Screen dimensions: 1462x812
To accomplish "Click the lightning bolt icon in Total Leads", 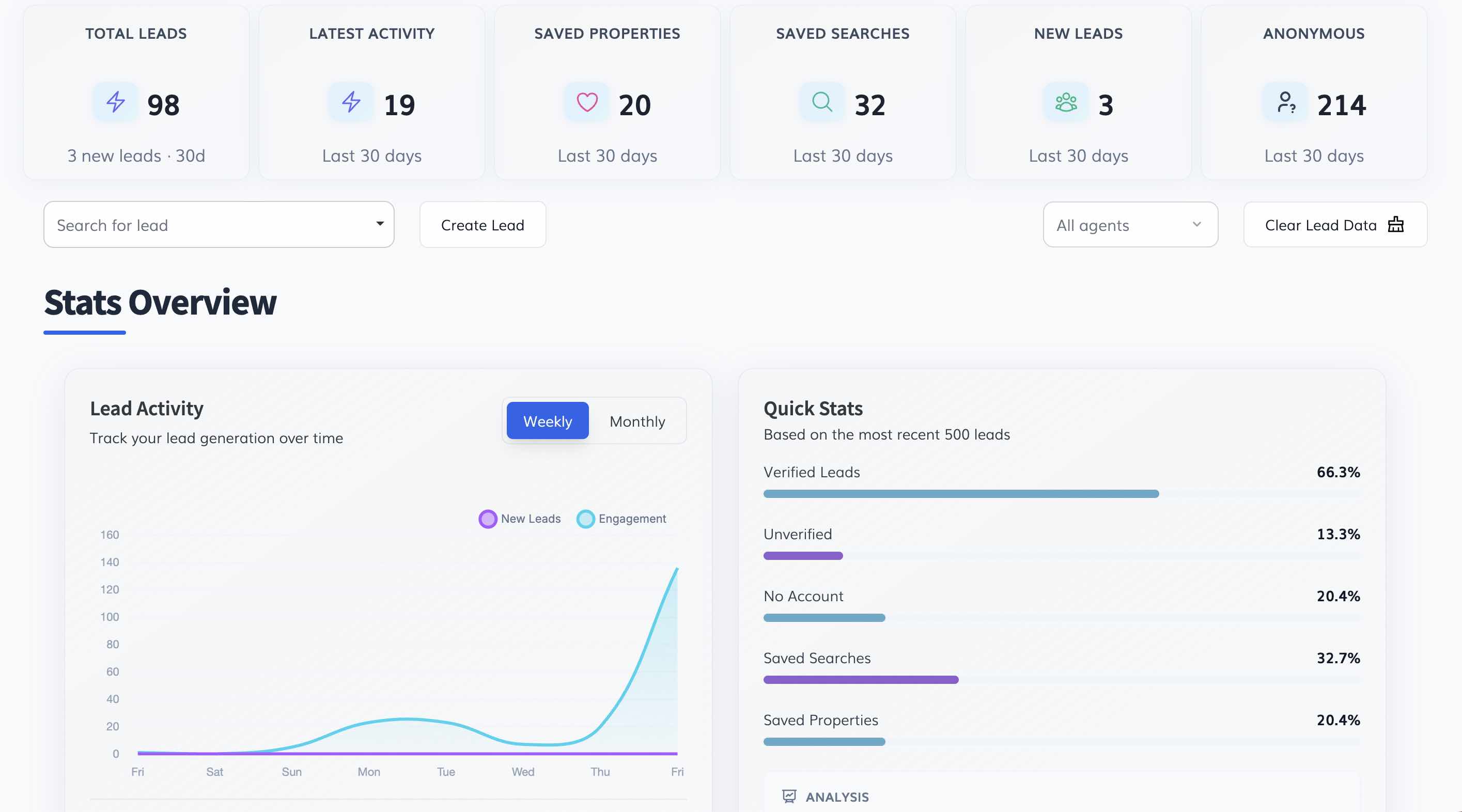I will 116,102.
